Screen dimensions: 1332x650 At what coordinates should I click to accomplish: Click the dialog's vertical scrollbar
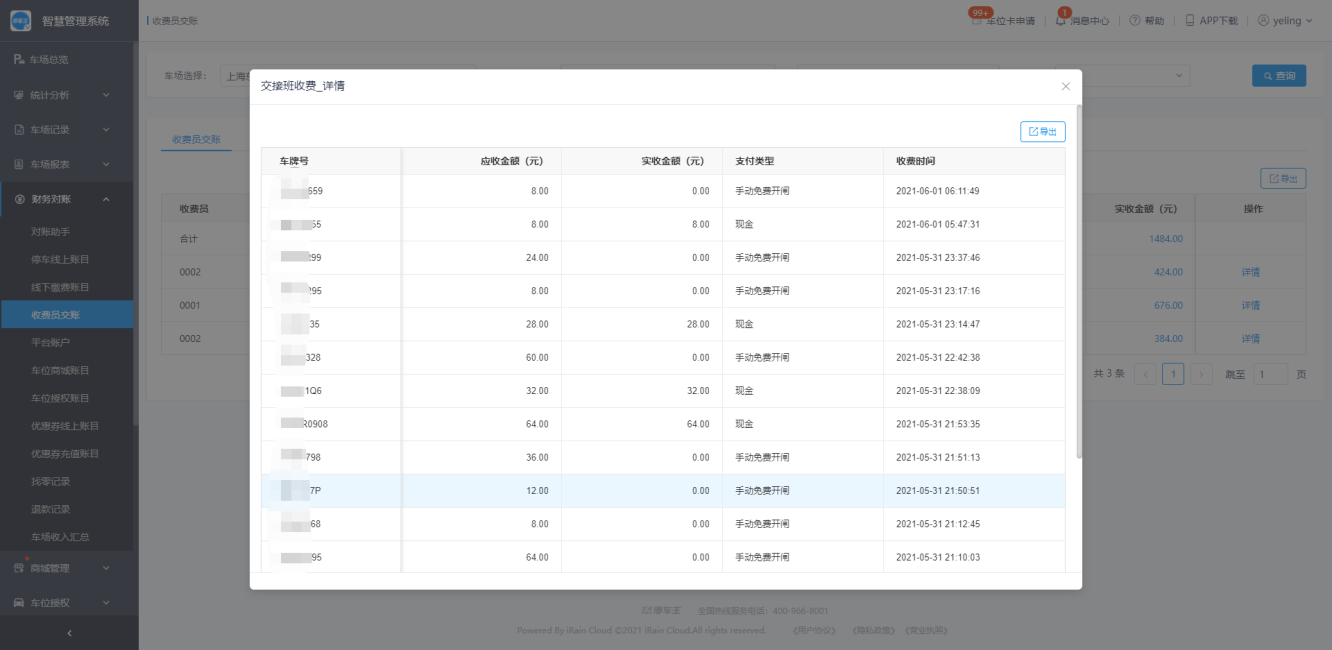point(1079,281)
